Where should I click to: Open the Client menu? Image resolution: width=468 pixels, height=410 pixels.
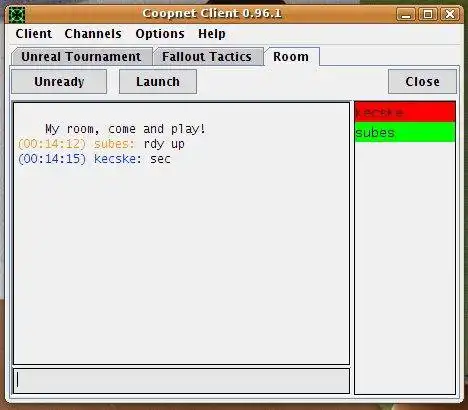pos(34,34)
